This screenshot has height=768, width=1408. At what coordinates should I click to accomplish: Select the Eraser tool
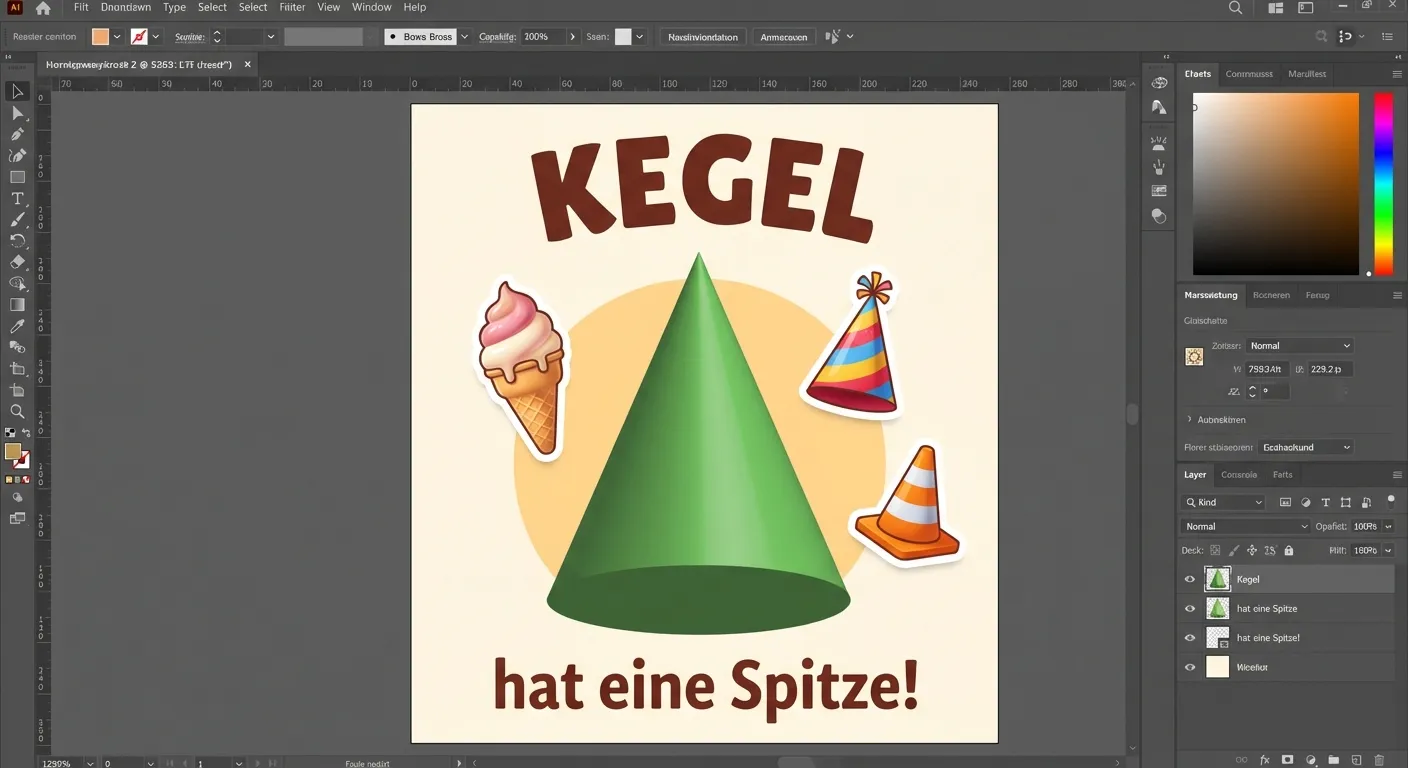pyautogui.click(x=16, y=262)
